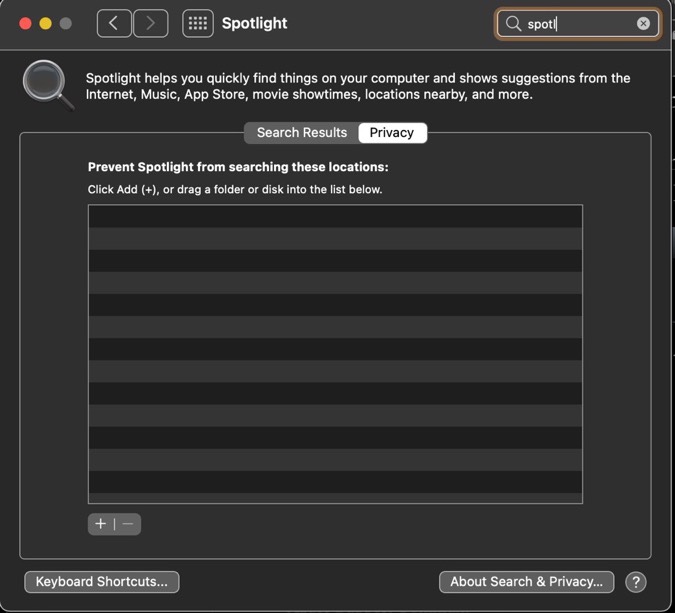The image size is (675, 613).
Task: Add a location with the plus button
Action: pyautogui.click(x=101, y=524)
